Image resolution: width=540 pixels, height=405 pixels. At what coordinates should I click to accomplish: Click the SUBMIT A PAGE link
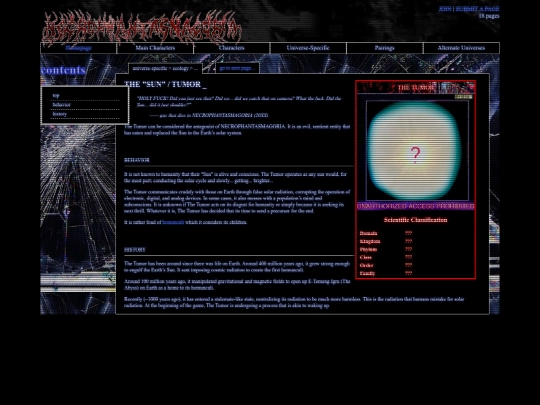click(x=477, y=9)
